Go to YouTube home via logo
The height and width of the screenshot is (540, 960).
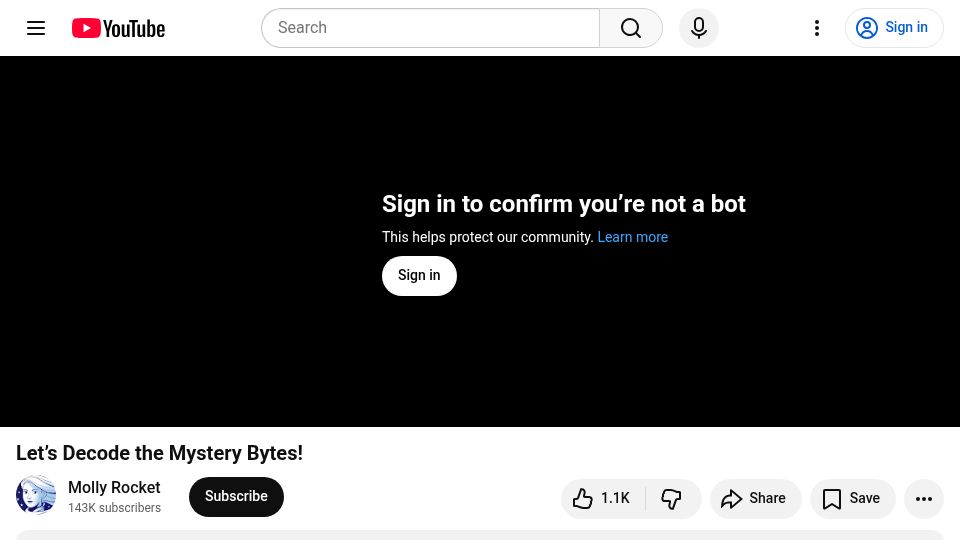(x=118, y=28)
